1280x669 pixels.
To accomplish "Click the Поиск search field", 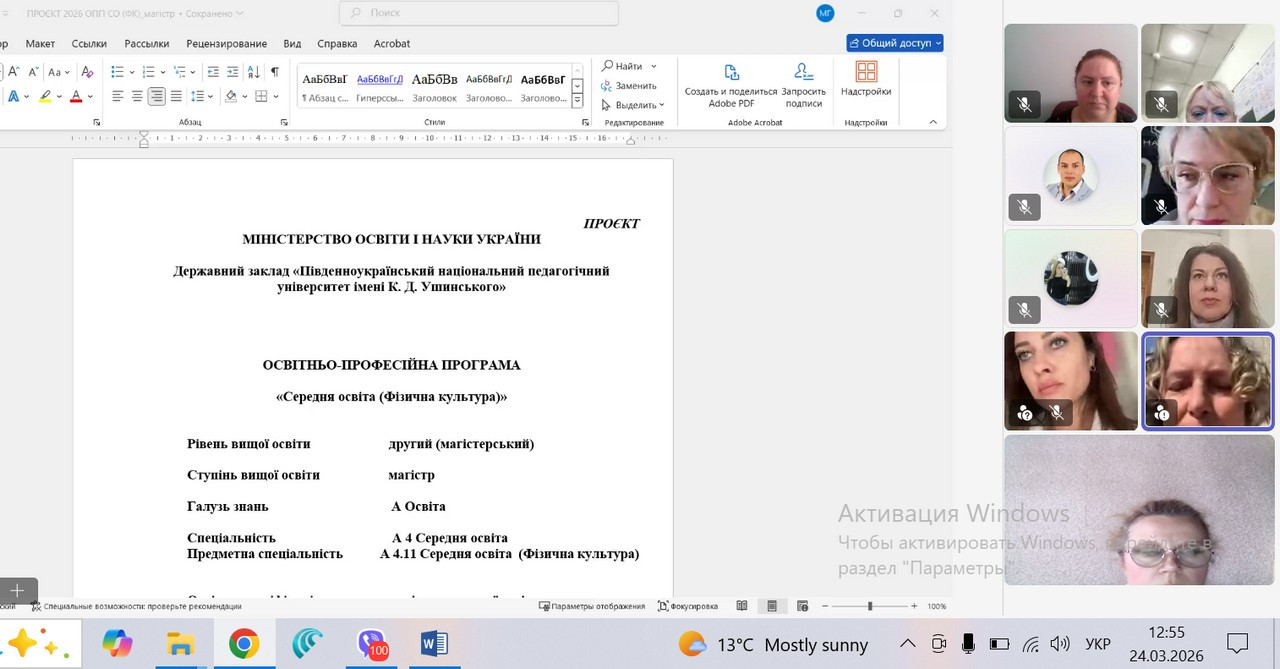I will [478, 13].
